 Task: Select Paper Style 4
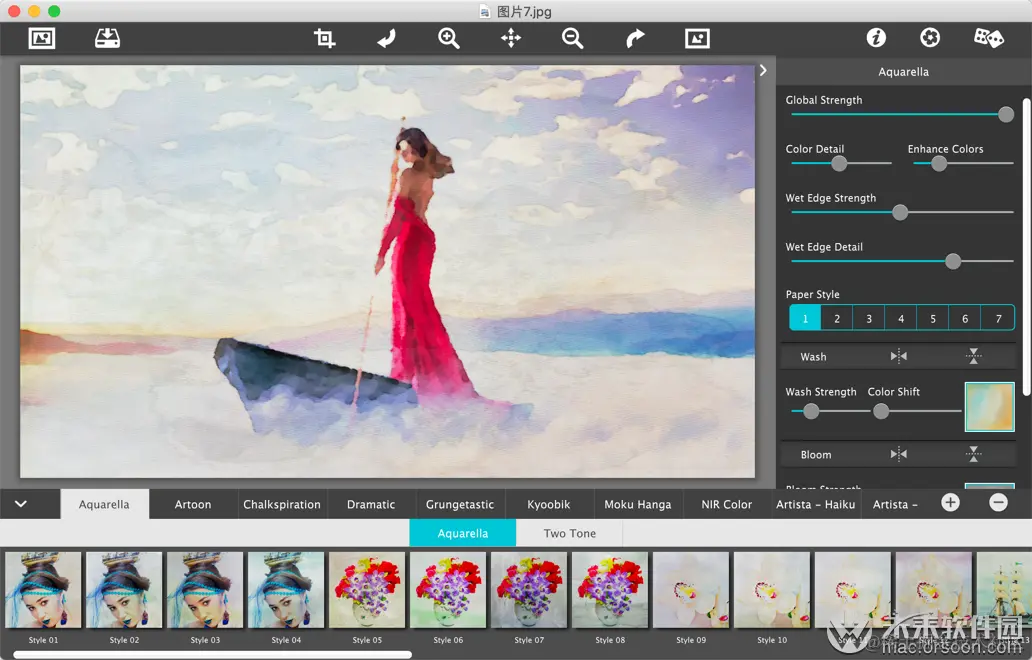point(901,318)
